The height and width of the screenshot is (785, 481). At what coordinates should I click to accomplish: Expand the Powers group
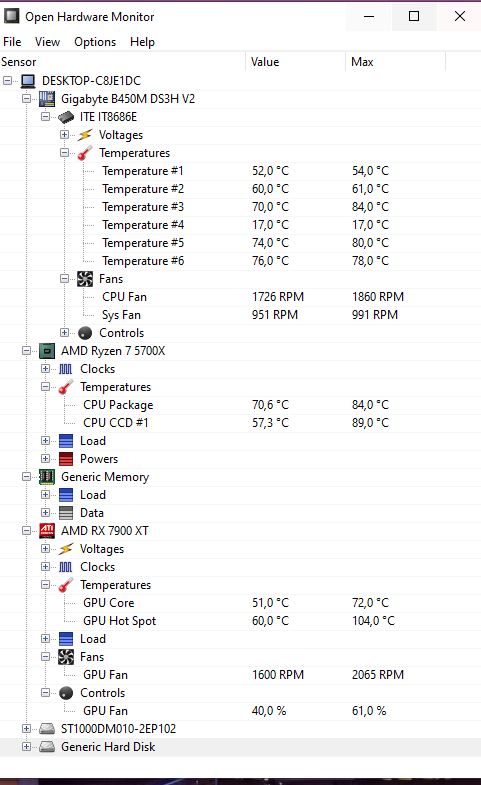[x=46, y=459]
